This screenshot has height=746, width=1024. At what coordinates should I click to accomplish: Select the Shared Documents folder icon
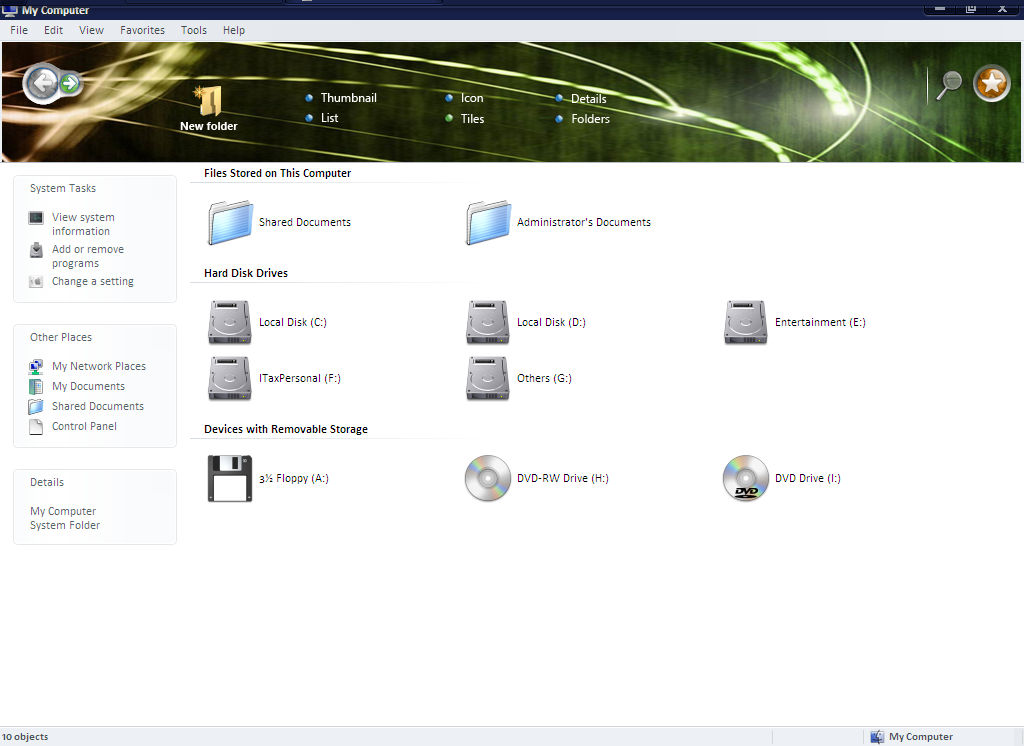point(230,222)
